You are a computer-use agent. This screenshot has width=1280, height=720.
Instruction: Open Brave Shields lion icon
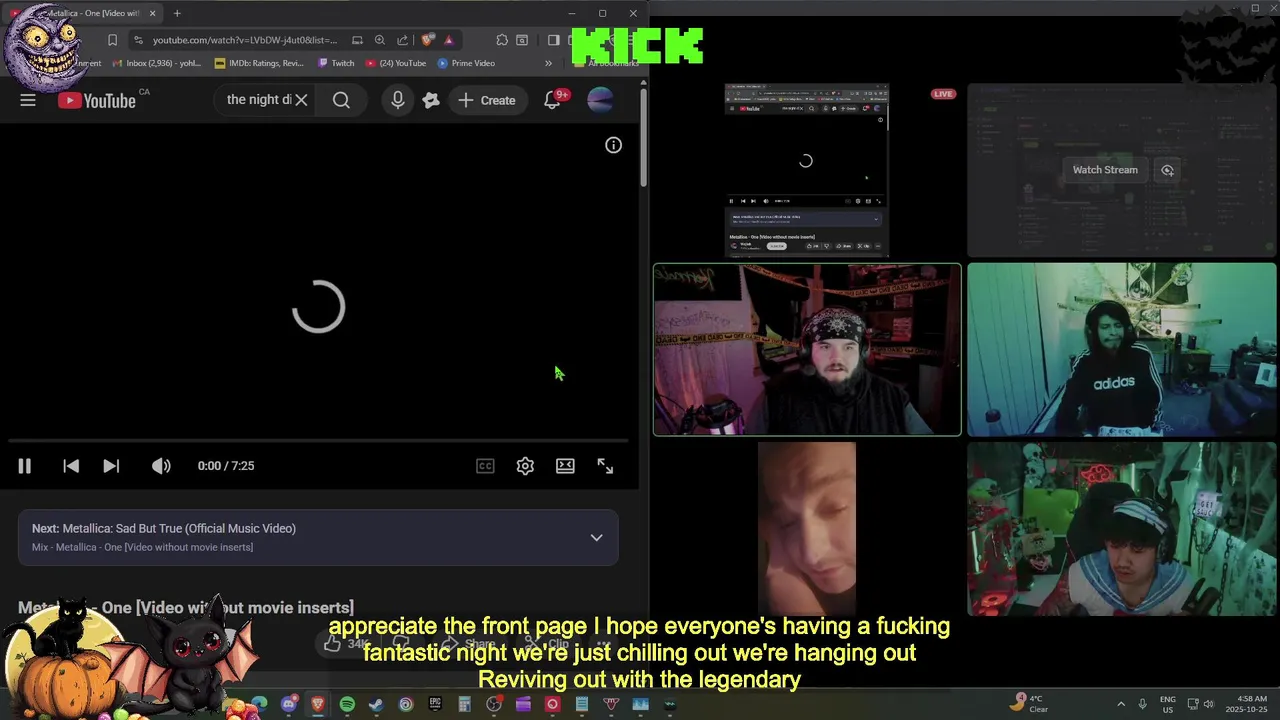click(x=428, y=40)
